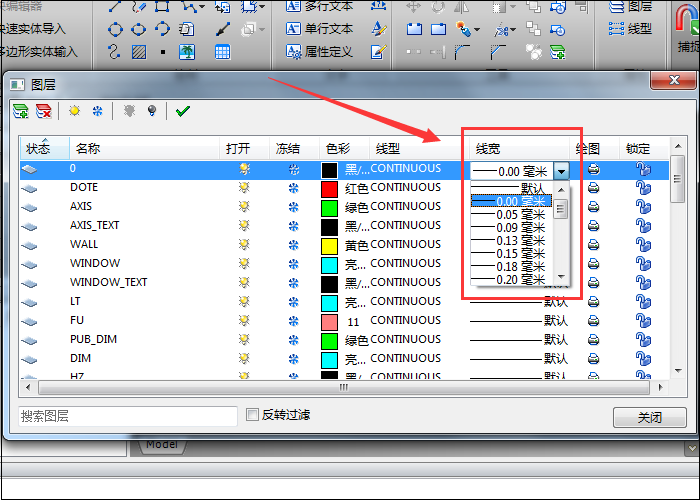700x500 pixels.
Task: Click the hatch fill tool in ribbon
Action: coord(139,52)
